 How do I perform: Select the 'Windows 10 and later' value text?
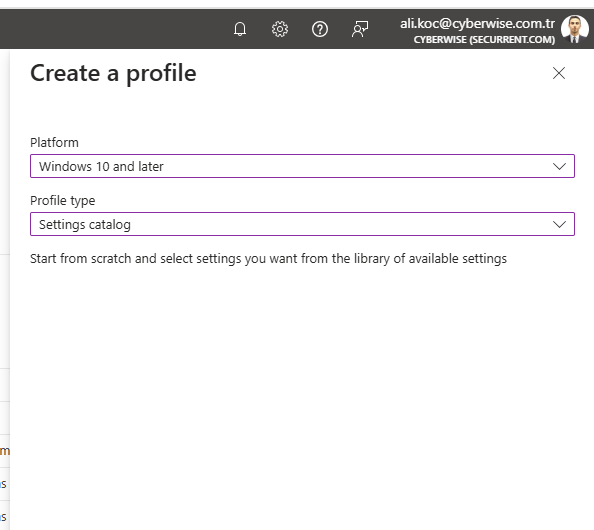[x=101, y=166]
